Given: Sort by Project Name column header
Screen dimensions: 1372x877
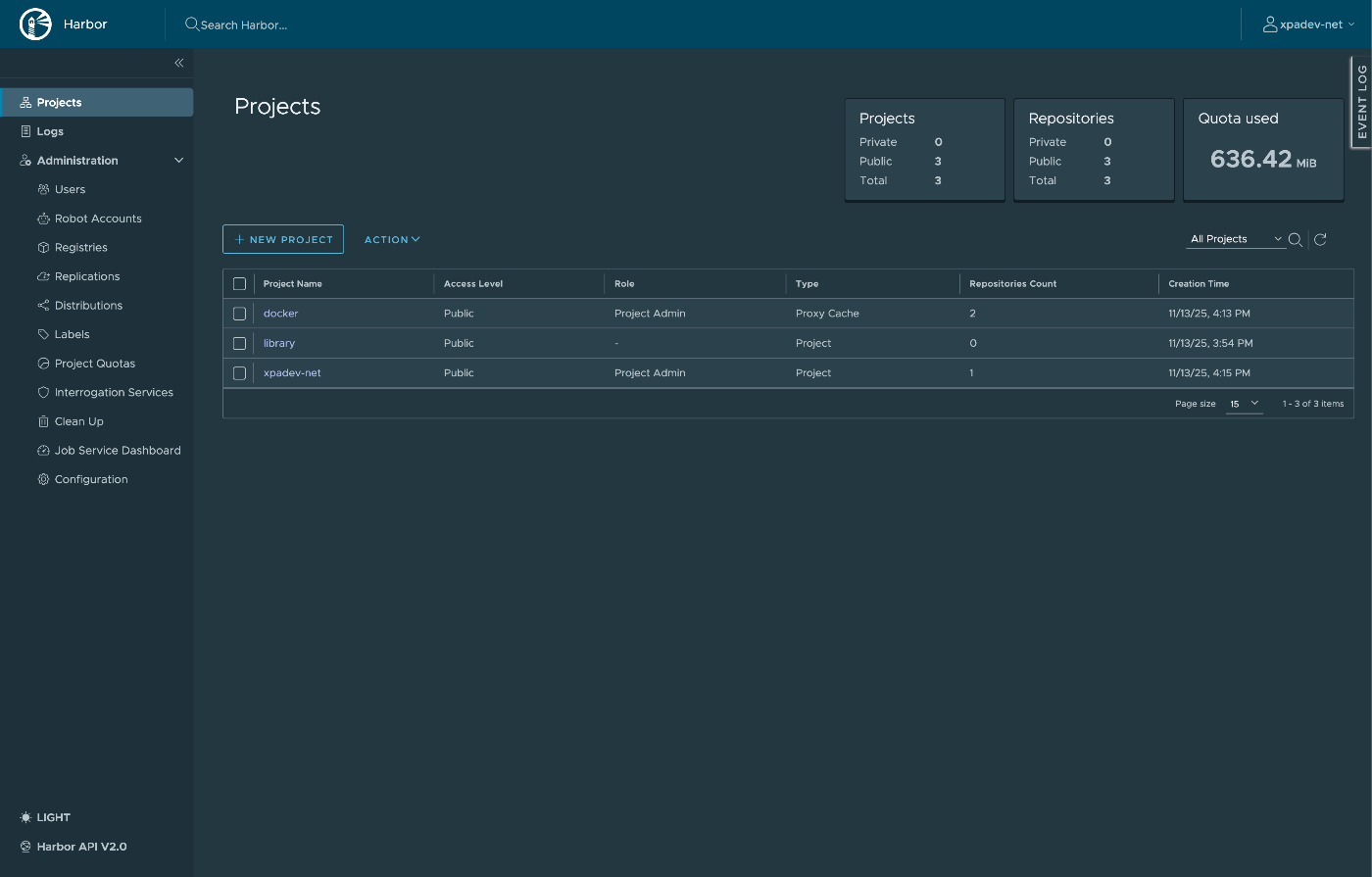Looking at the screenshot, I should click(293, 284).
